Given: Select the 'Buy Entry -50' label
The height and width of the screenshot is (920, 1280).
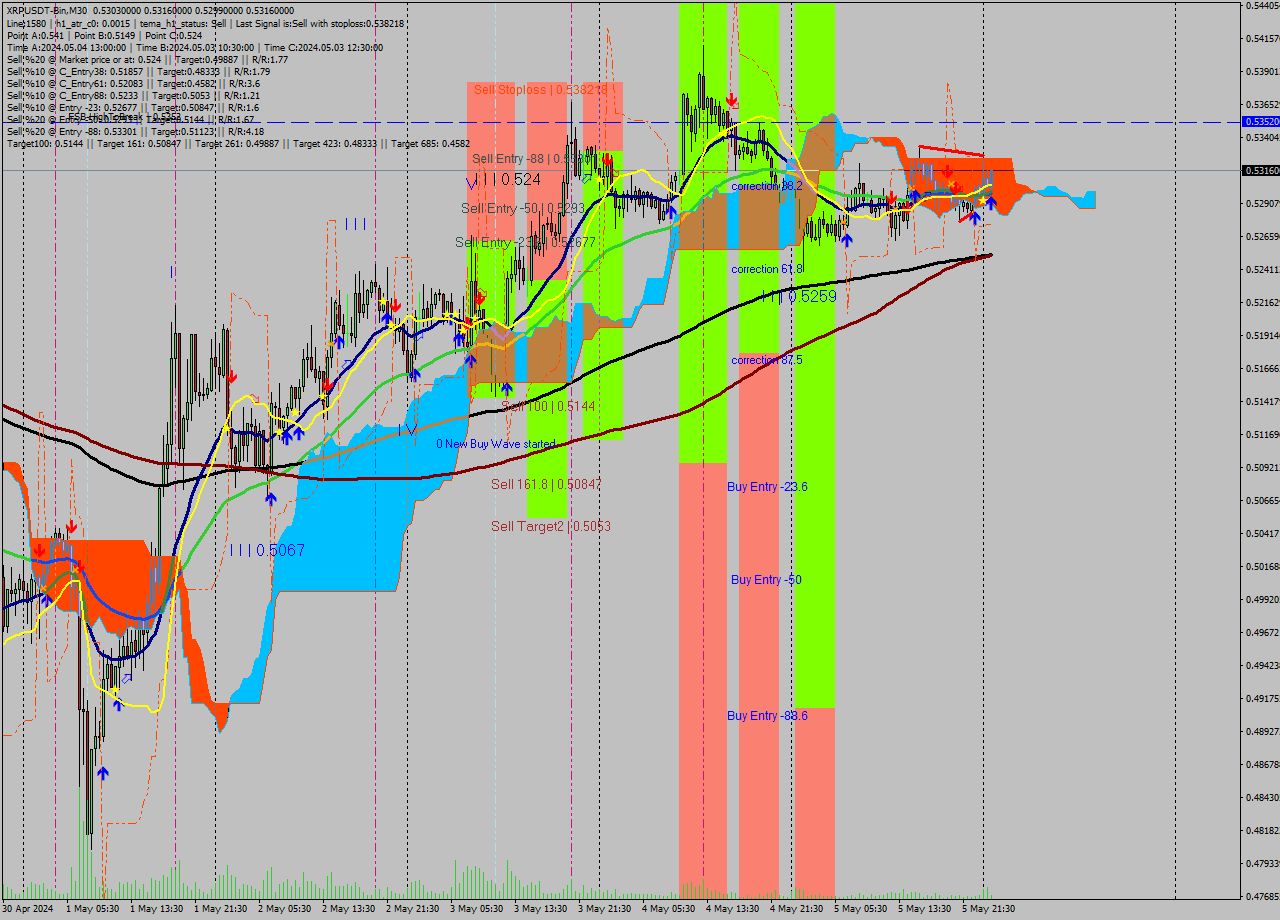Looking at the screenshot, I should (x=766, y=580).
